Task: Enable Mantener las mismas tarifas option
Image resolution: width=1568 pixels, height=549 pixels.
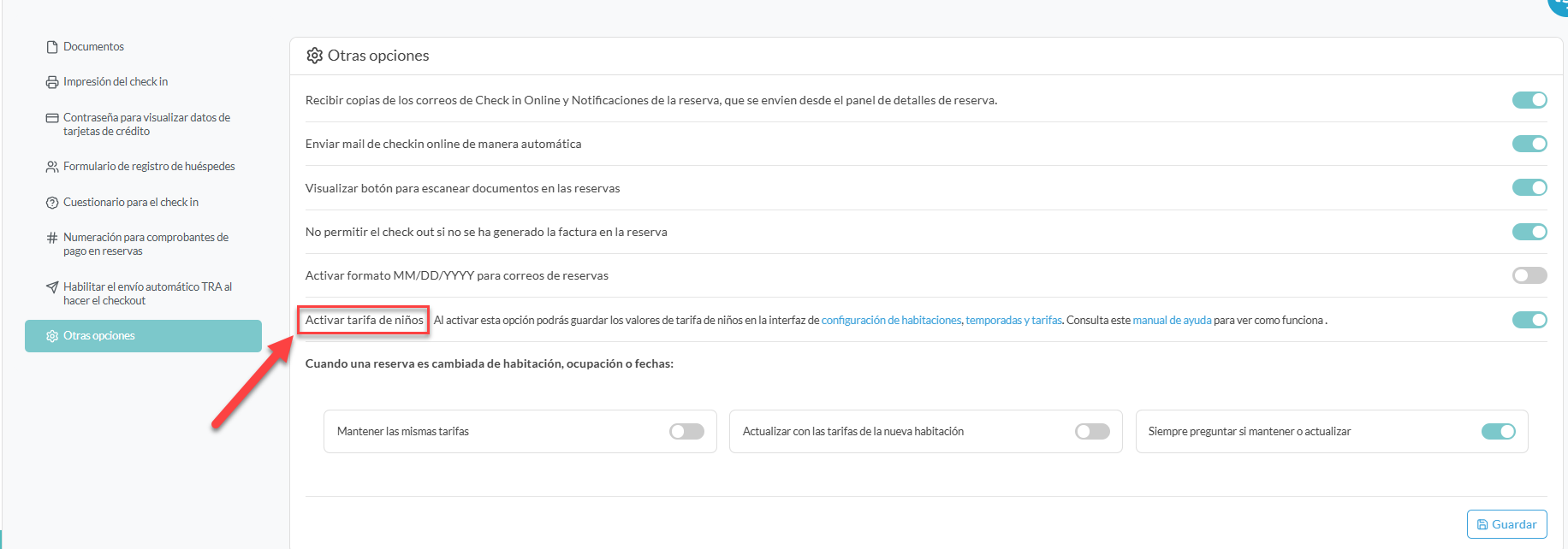Action: click(686, 432)
